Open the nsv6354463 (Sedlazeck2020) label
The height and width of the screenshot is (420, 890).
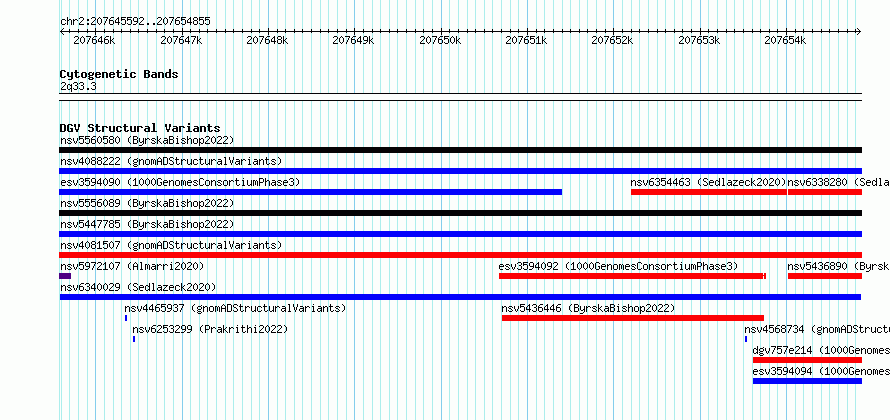(x=708, y=182)
